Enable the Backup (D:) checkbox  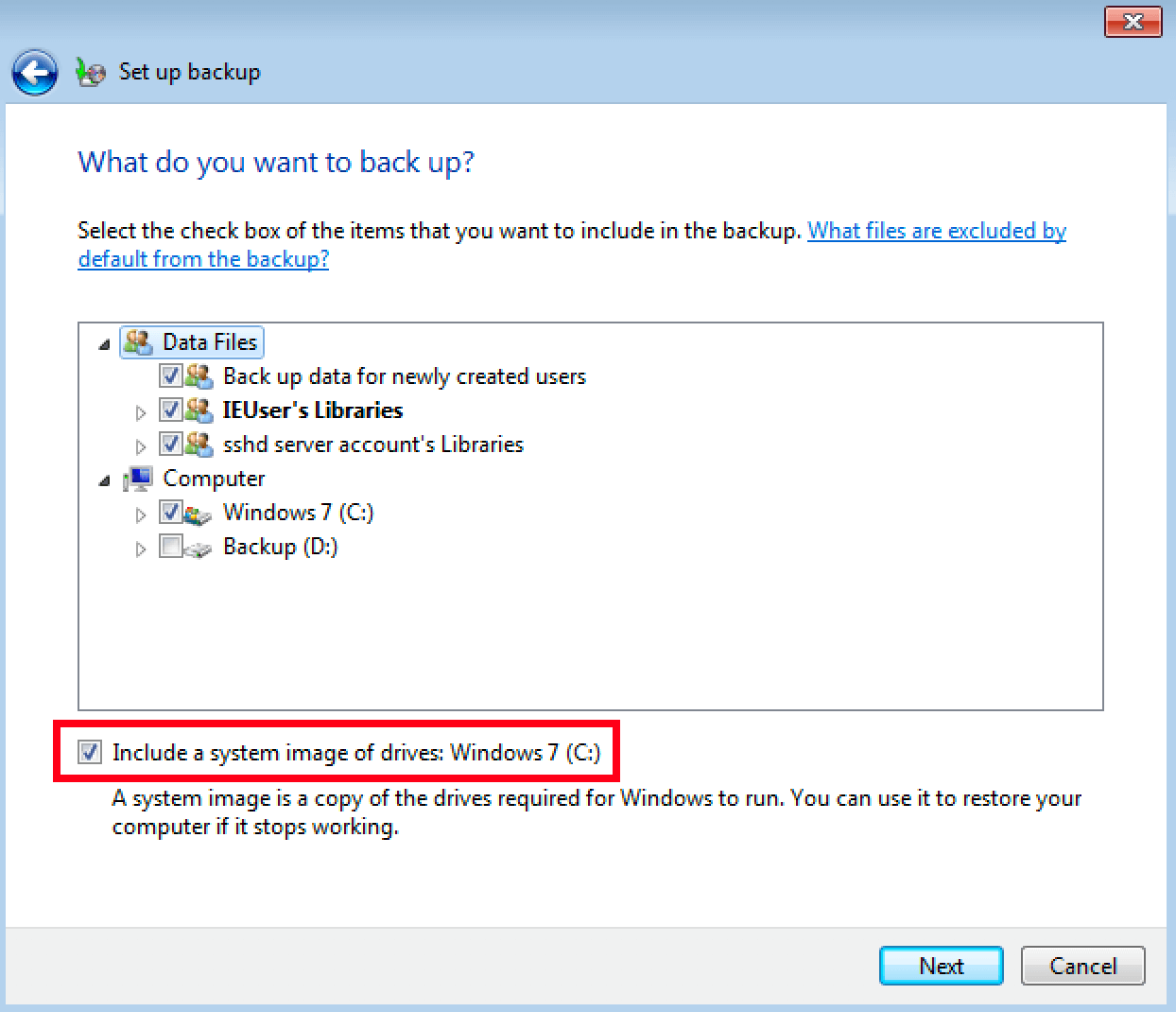coord(171,547)
